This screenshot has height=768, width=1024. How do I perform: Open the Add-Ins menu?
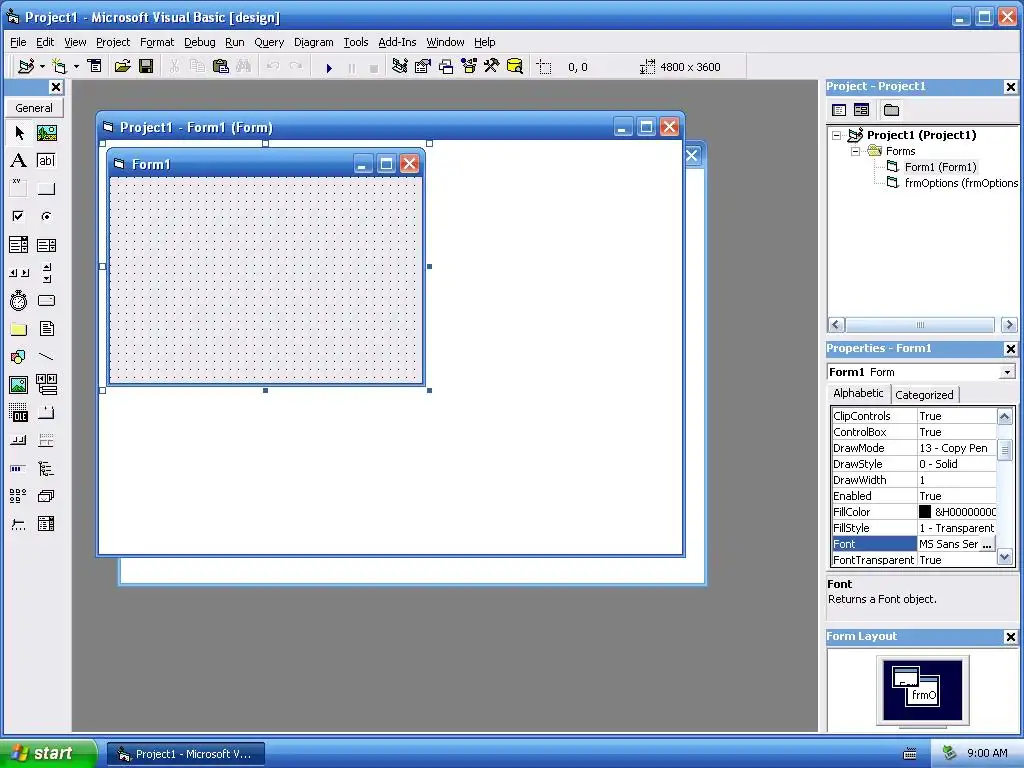(397, 42)
